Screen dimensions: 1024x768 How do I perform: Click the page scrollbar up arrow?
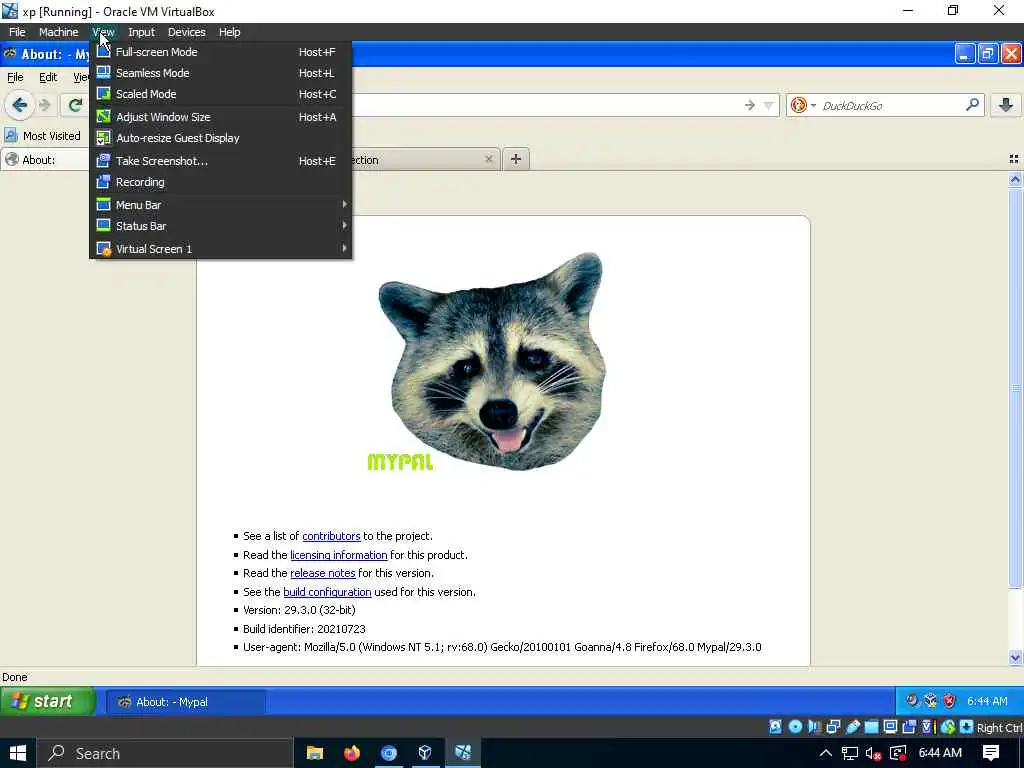tap(1015, 179)
